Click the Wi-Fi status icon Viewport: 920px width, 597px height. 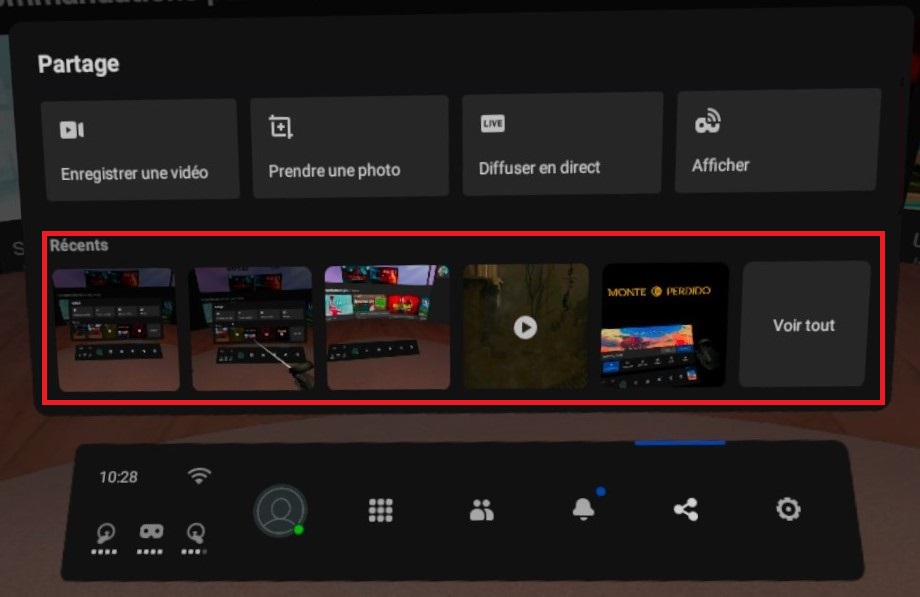point(199,476)
